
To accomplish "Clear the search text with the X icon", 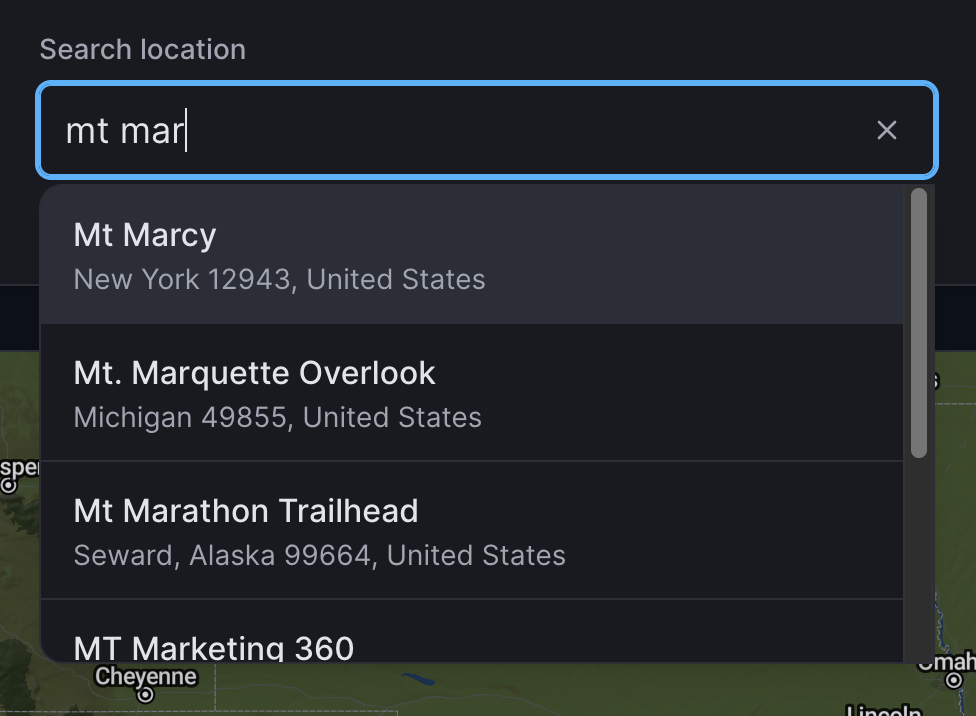I will tap(886, 130).
